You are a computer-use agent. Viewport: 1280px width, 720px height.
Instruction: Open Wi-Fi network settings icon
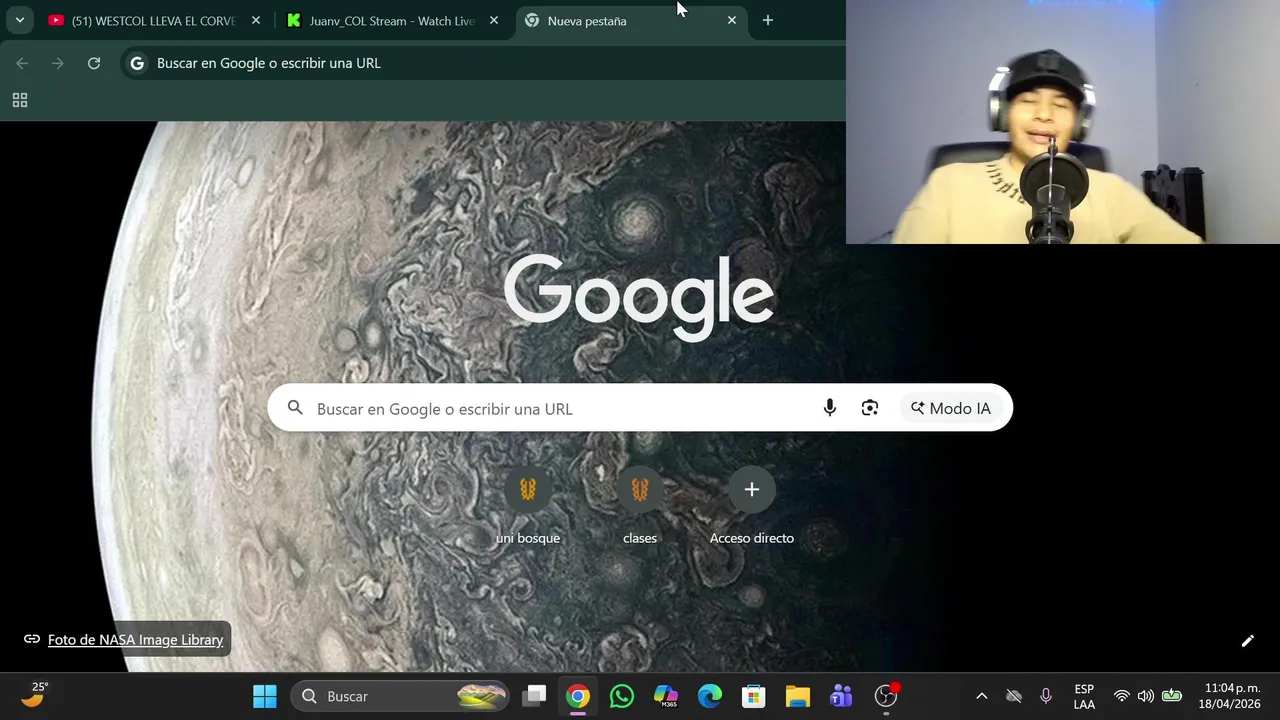pyautogui.click(x=1122, y=696)
